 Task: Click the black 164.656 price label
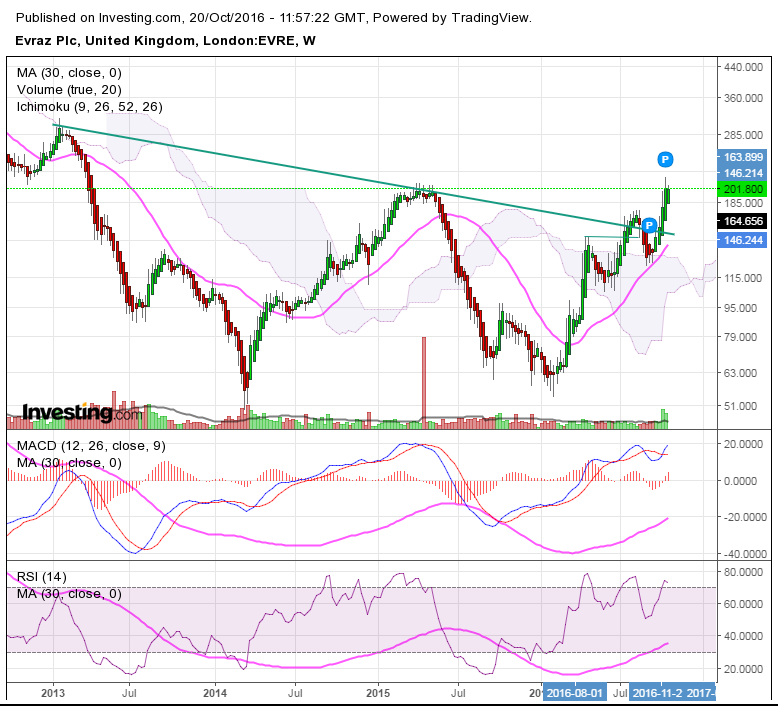click(x=742, y=221)
